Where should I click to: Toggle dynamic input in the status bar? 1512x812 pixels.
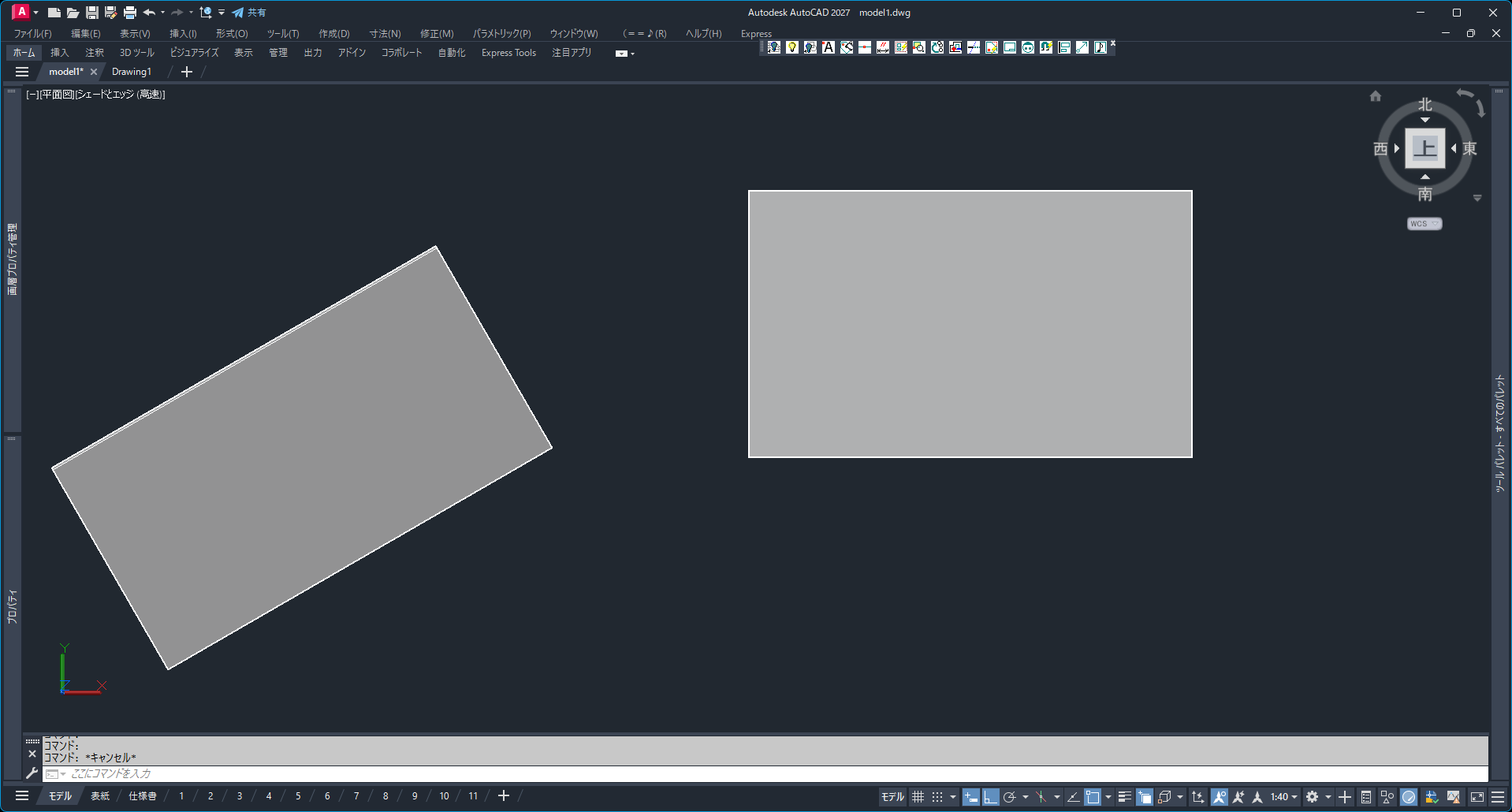[x=971, y=797]
